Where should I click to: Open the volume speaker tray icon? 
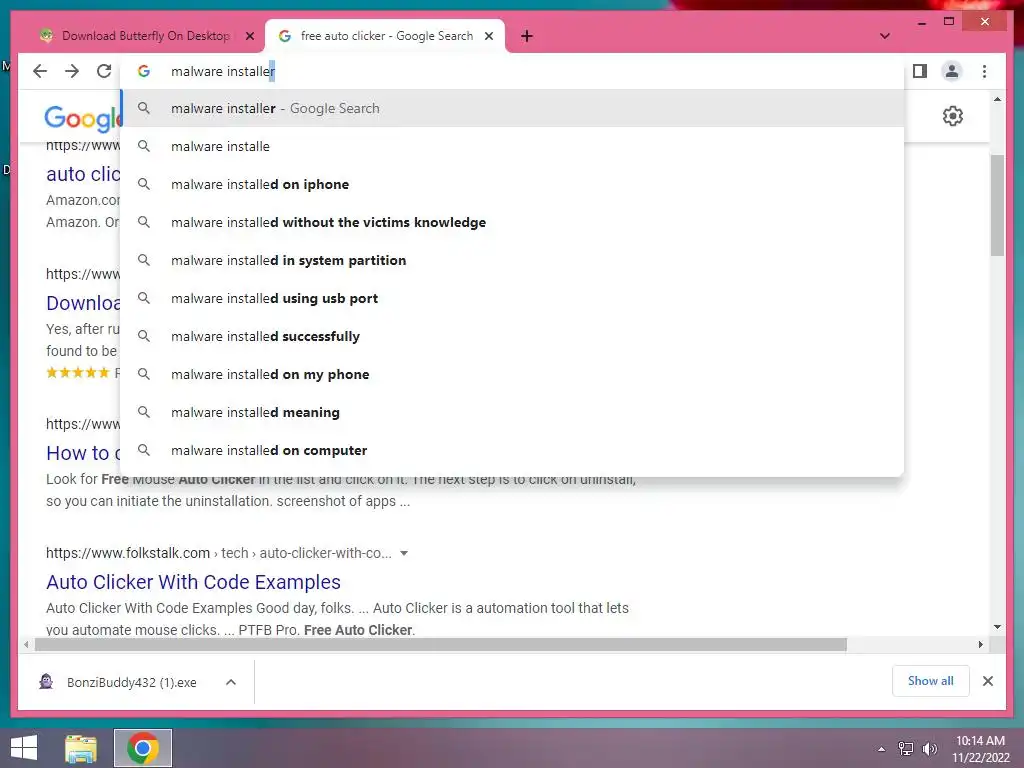pos(930,749)
